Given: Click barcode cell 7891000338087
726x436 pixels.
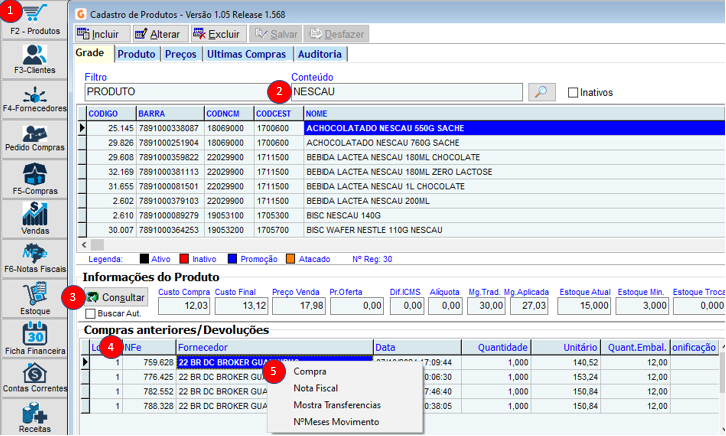Looking at the screenshot, I should click(169, 128).
